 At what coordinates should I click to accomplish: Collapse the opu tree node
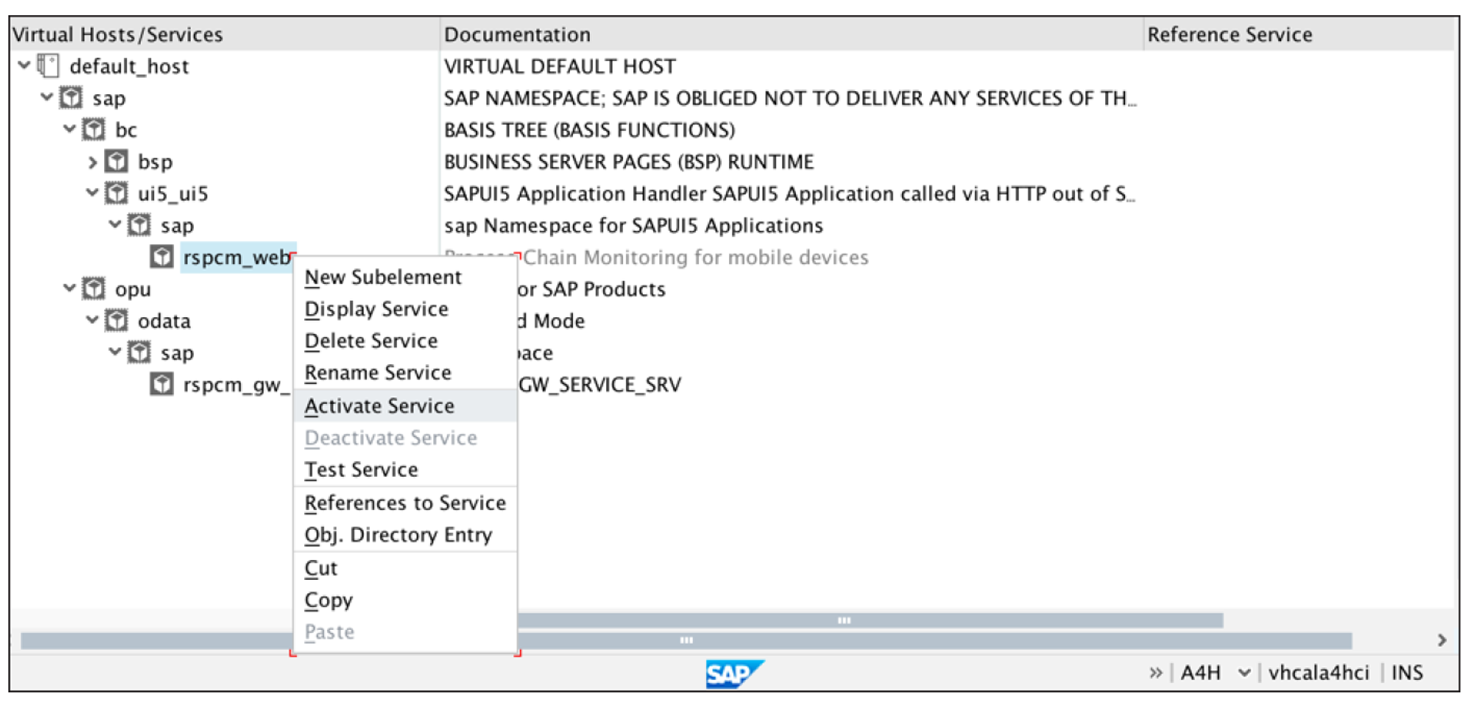(68, 288)
